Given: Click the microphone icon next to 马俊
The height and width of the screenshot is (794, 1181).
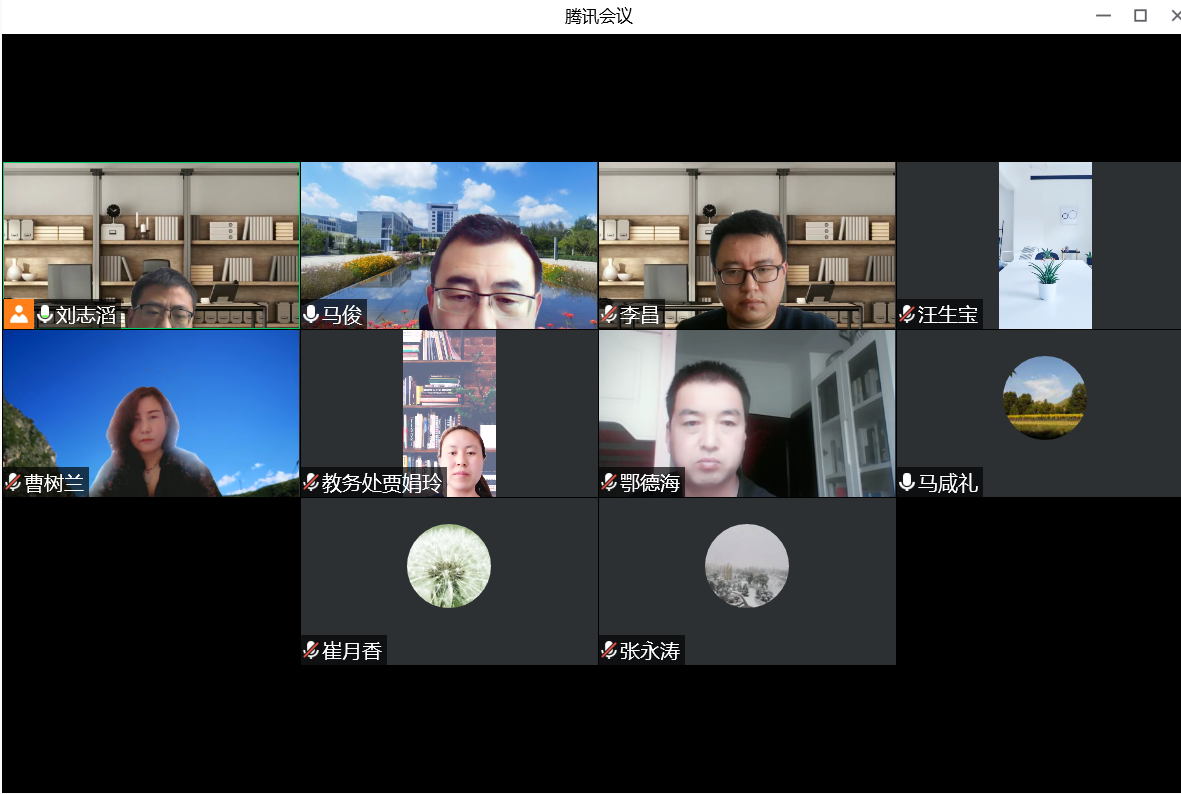Looking at the screenshot, I should click(310, 314).
